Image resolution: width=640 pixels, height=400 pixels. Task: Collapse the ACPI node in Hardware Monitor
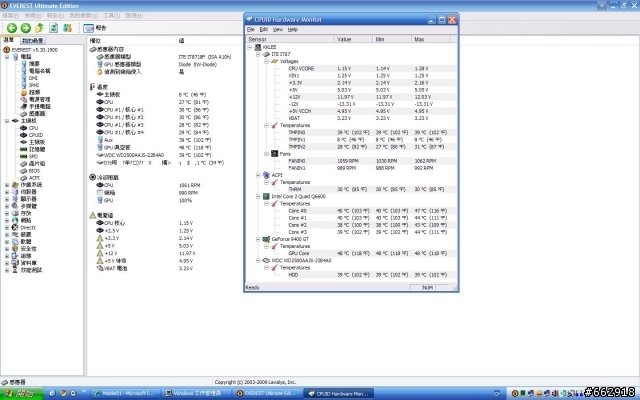258,175
